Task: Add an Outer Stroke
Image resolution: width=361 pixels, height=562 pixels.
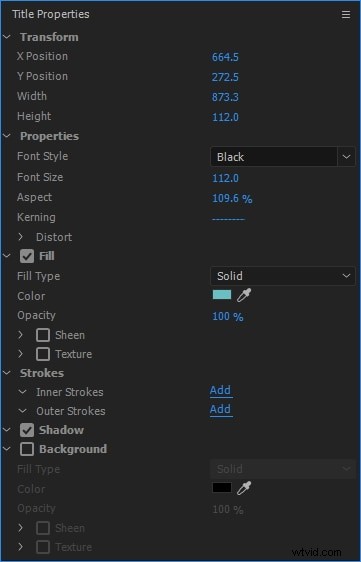Action: tap(220, 410)
